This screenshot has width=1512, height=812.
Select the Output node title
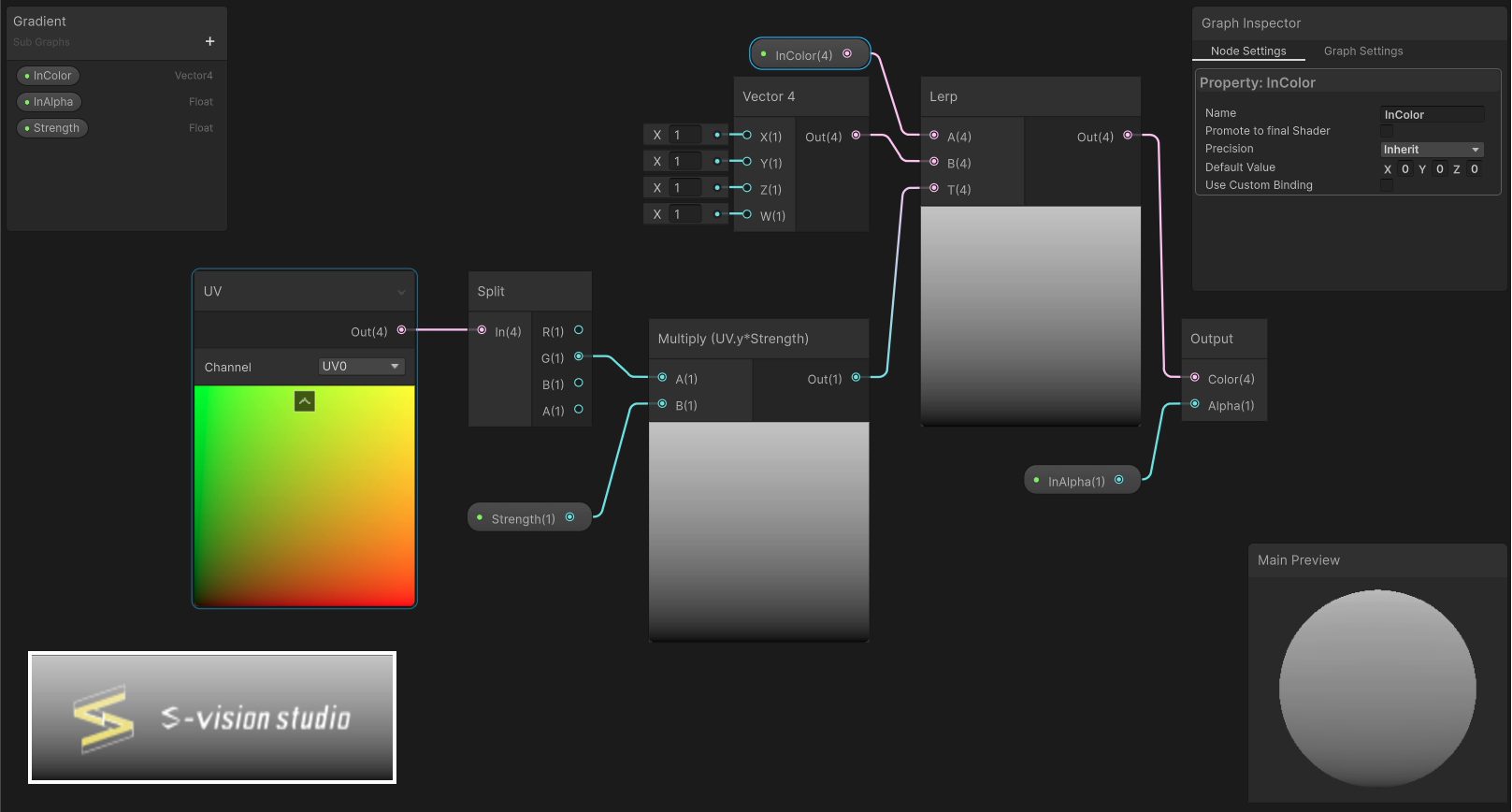click(1212, 339)
